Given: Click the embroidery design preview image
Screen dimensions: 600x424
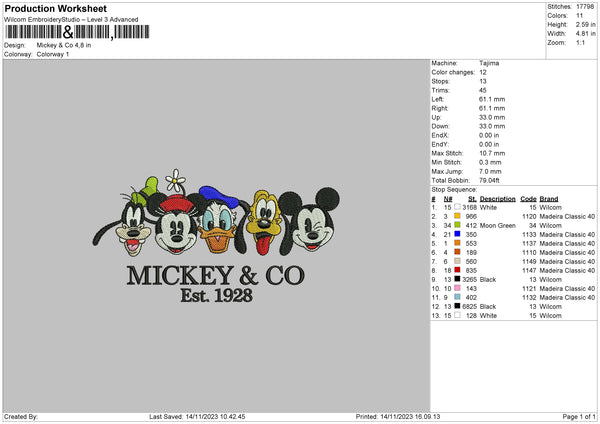Looking at the screenshot, I should tap(216, 236).
